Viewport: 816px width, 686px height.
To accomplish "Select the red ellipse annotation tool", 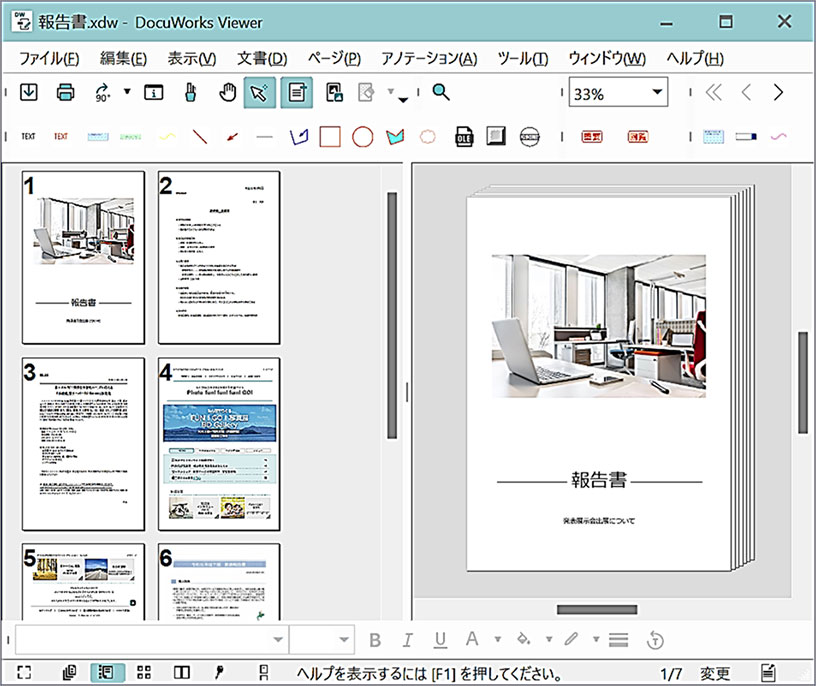I will point(362,137).
